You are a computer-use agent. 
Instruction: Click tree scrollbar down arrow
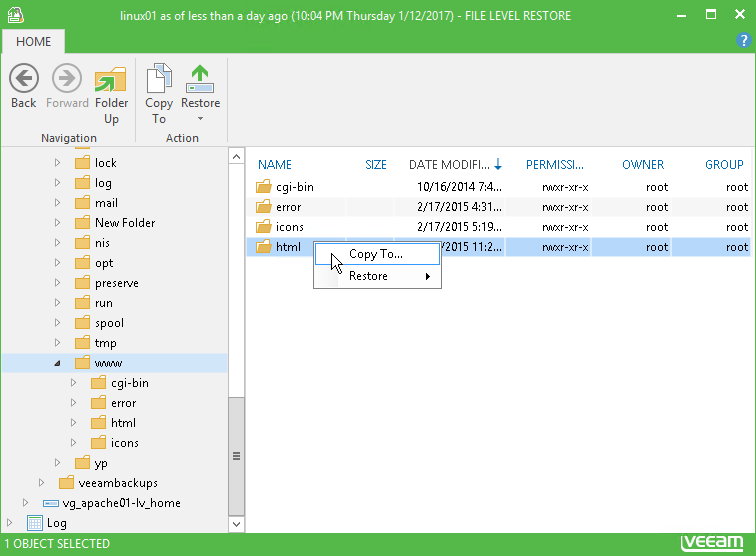point(236,524)
